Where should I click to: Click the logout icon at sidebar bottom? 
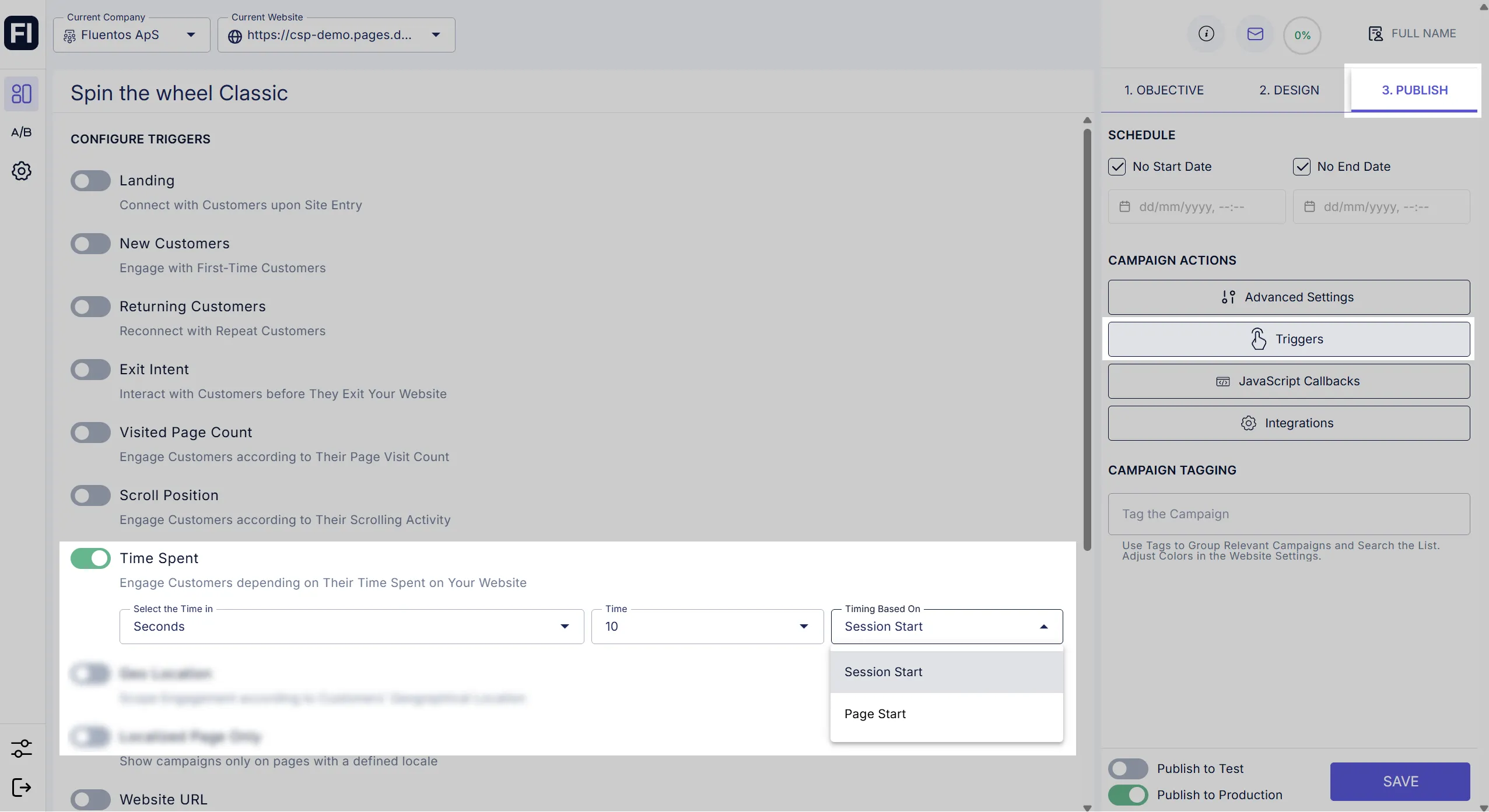(x=22, y=788)
